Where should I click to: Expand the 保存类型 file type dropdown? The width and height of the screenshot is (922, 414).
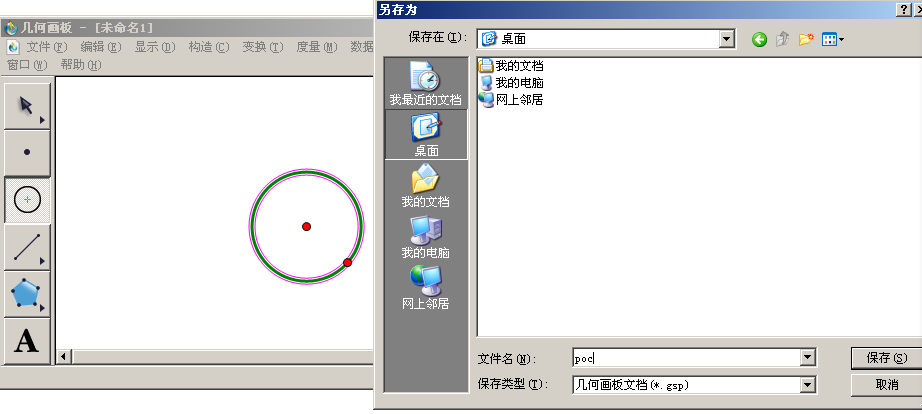point(807,384)
